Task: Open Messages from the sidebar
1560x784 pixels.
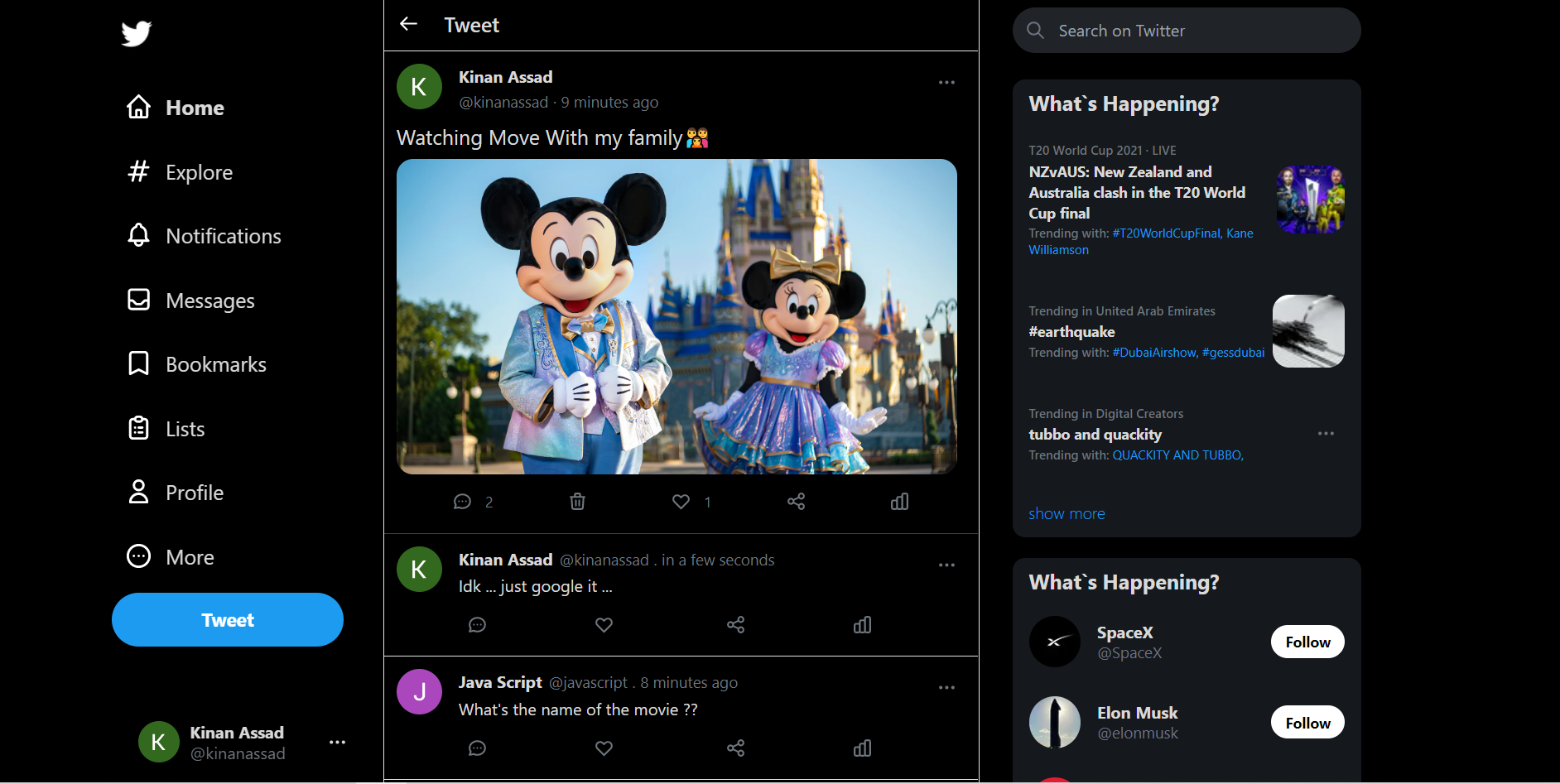Action: click(210, 300)
